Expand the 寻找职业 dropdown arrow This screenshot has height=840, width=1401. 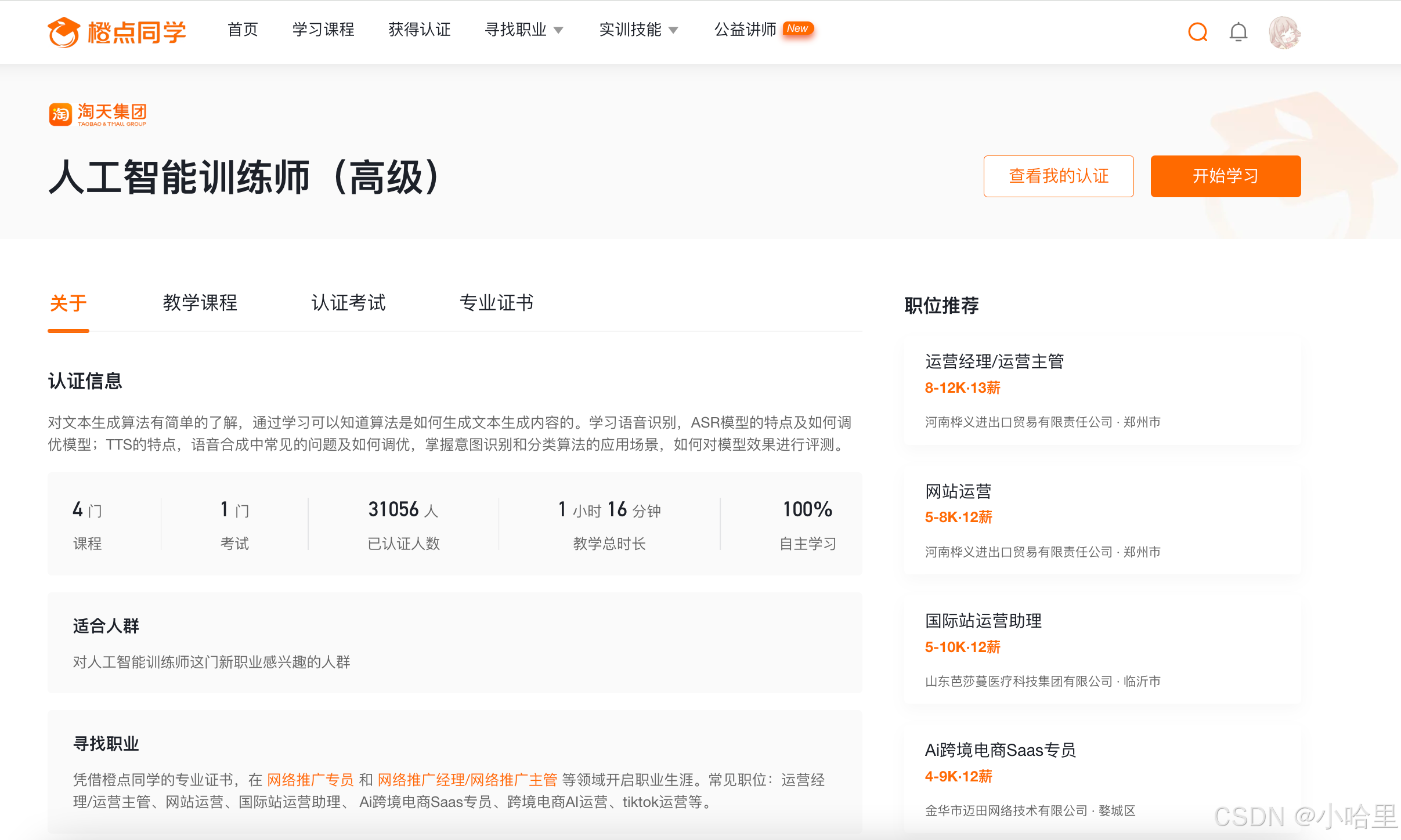click(x=558, y=30)
